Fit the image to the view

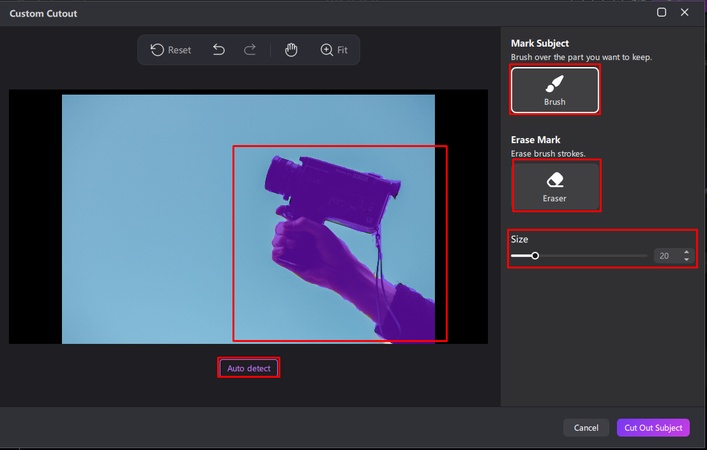(x=334, y=50)
